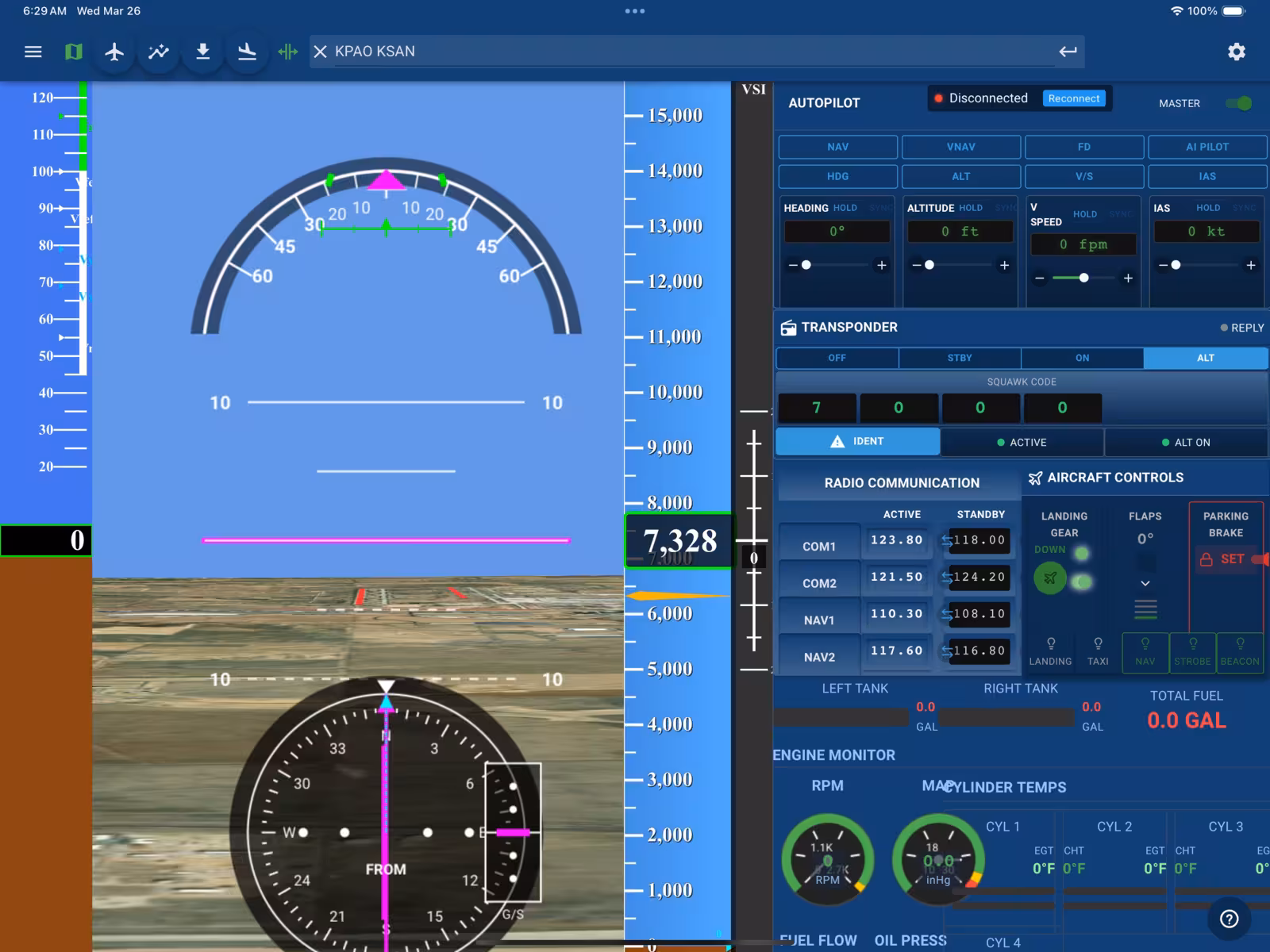Open the hamburger menu
Viewport: 1270px width, 952px height.
point(33,52)
